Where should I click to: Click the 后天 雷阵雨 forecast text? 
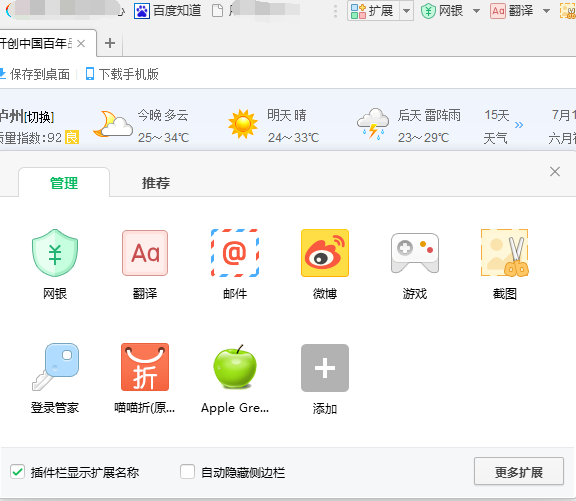(429, 115)
